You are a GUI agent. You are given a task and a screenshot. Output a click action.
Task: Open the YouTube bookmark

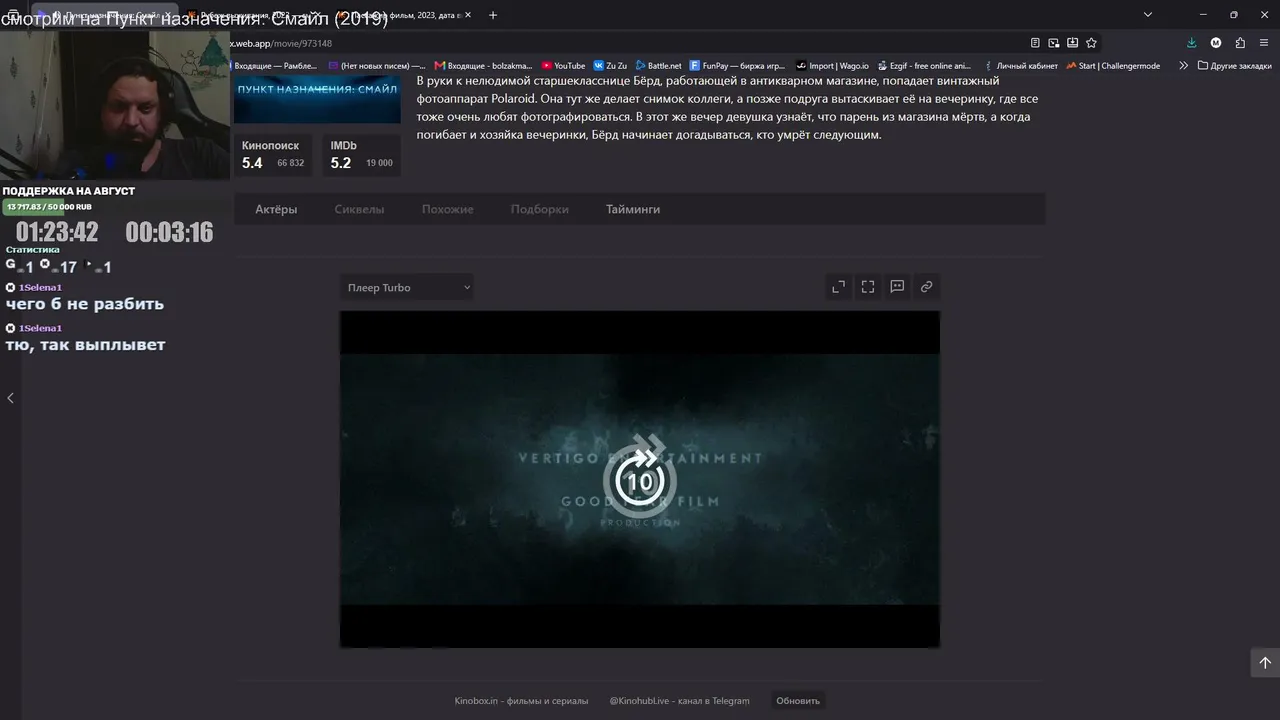[x=563, y=66]
